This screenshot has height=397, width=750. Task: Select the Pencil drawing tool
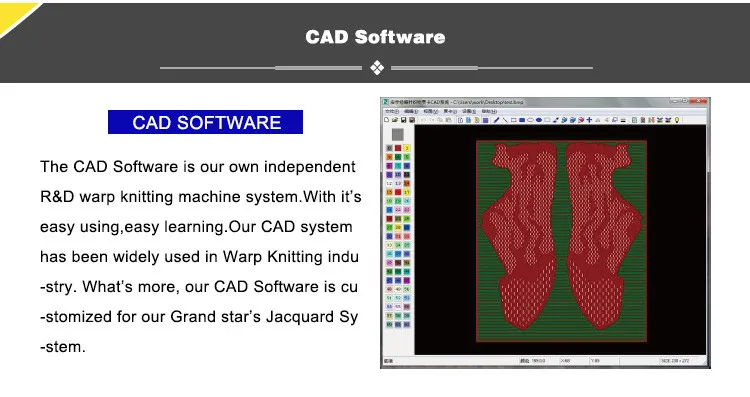point(496,120)
